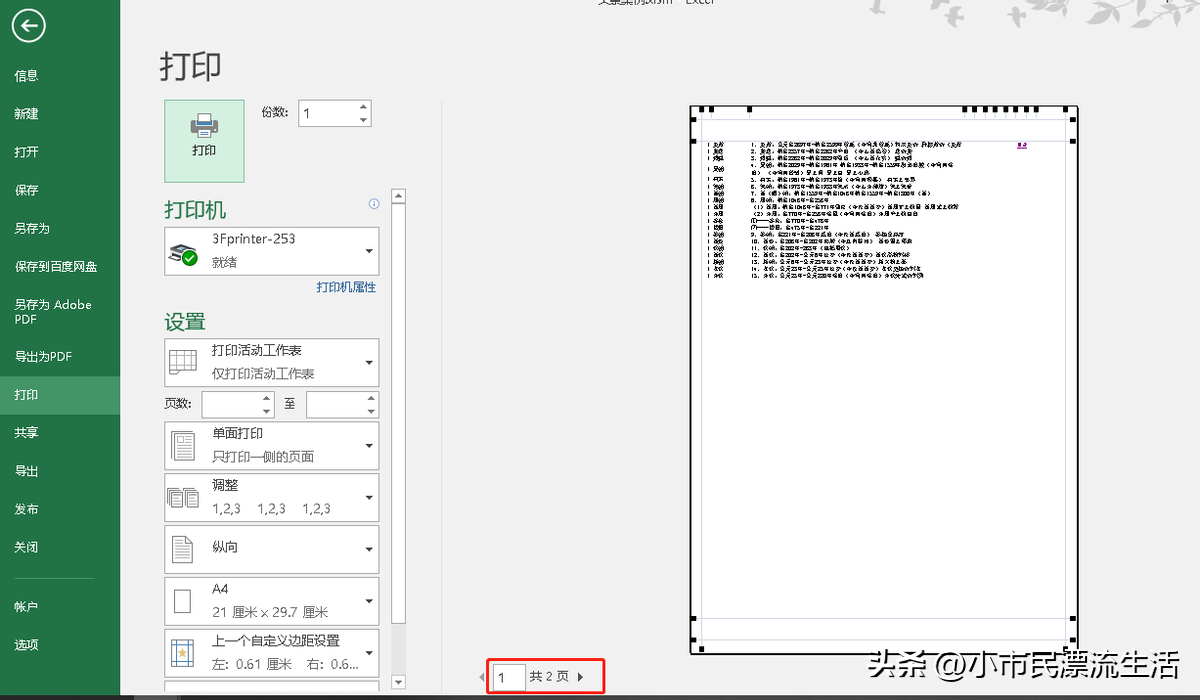Decrease the copies count with down arrow

pos(363,120)
